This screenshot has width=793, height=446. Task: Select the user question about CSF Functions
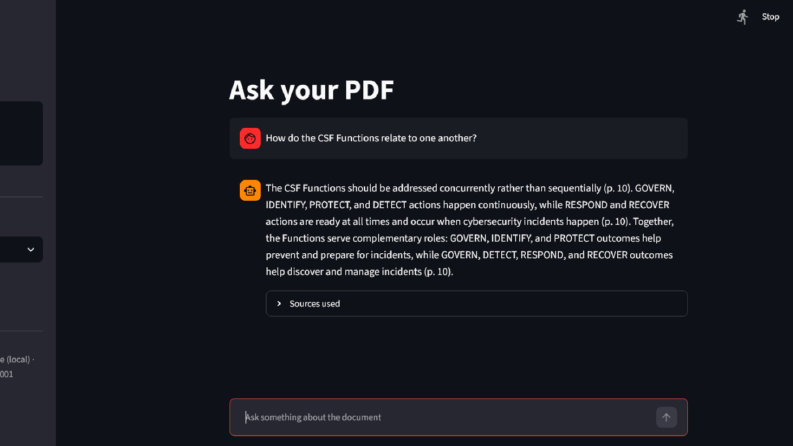[x=371, y=138]
